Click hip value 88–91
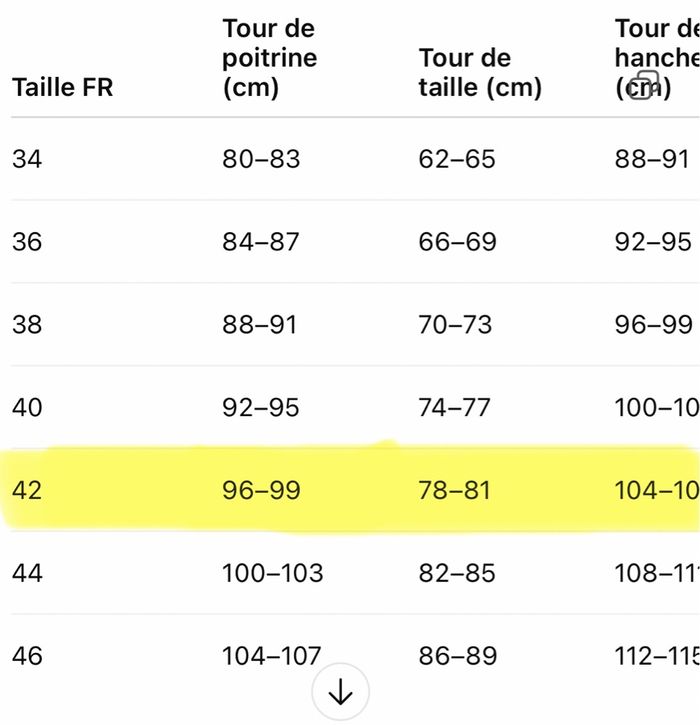The width and height of the screenshot is (700, 725). (652, 159)
